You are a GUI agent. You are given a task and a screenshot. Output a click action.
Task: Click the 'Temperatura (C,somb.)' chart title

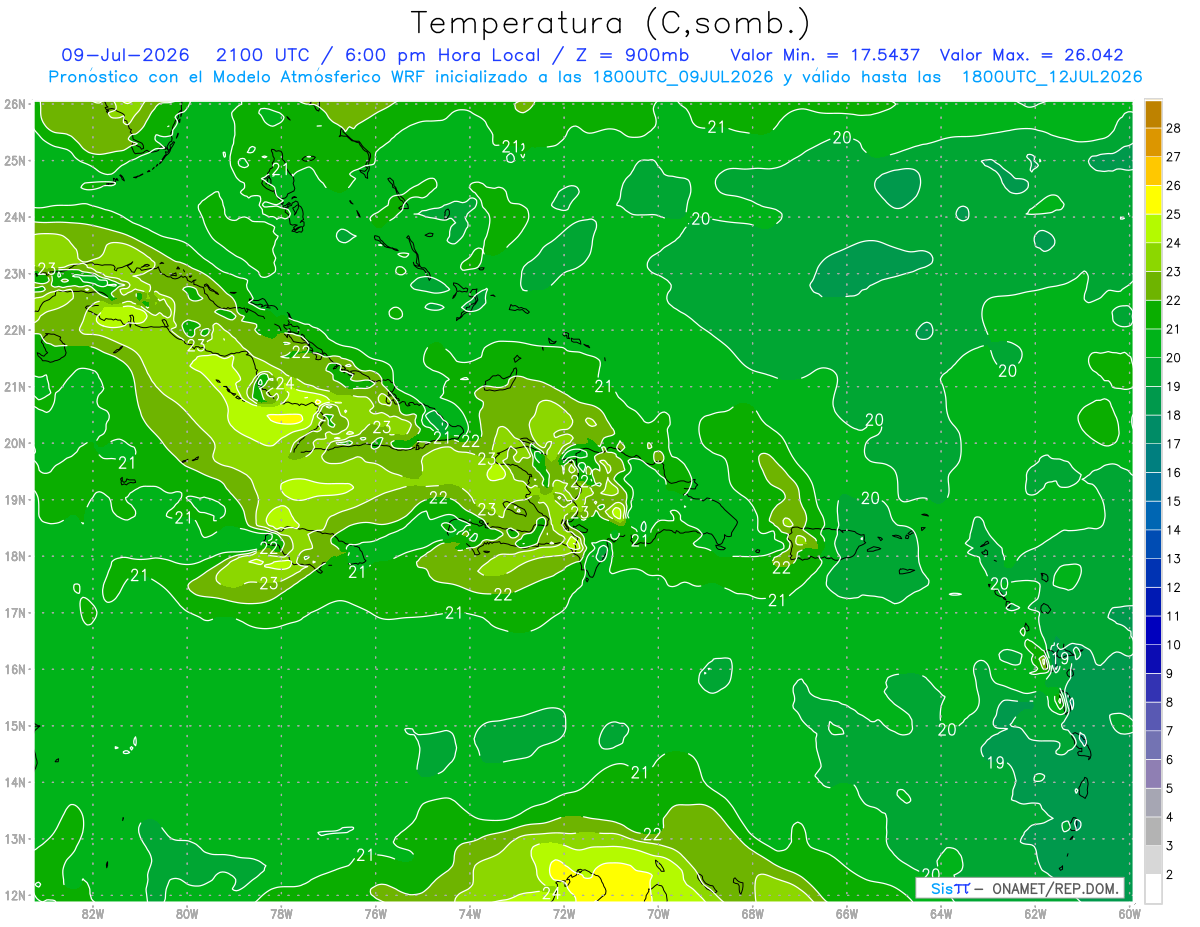coord(611,23)
